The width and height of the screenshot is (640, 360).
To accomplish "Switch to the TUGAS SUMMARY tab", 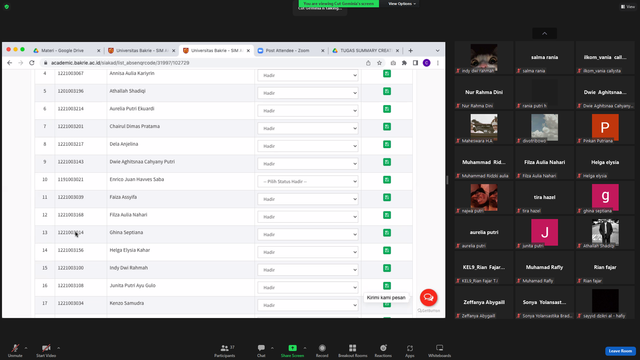I will click(366, 51).
